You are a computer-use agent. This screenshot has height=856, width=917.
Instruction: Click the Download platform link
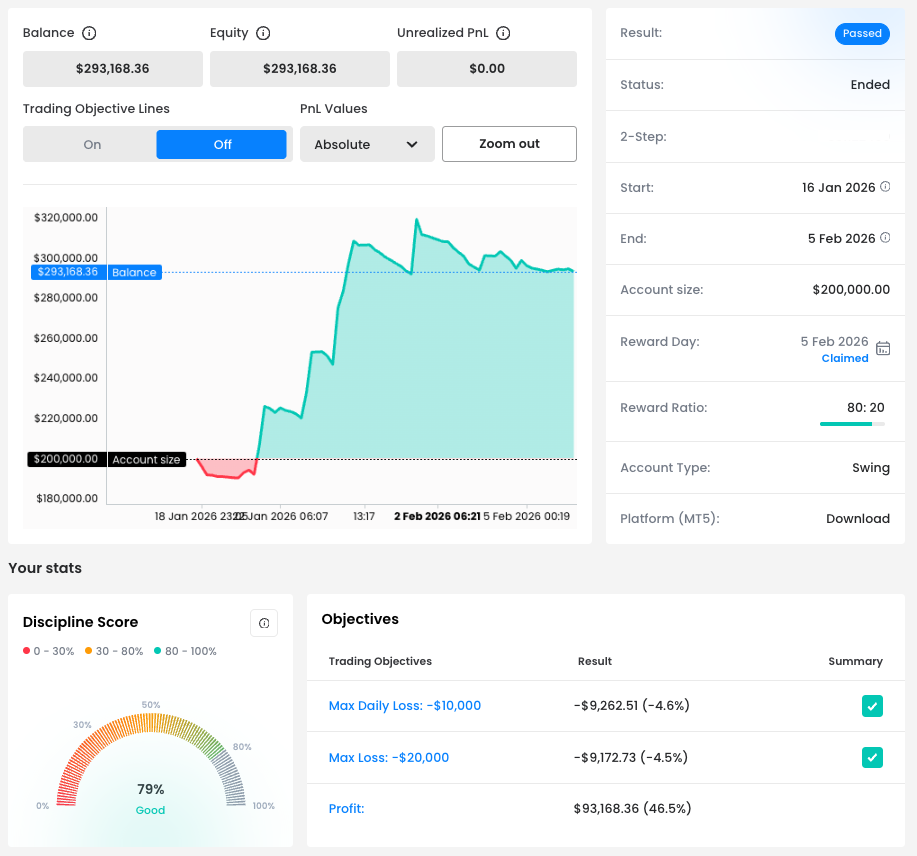[x=857, y=519]
